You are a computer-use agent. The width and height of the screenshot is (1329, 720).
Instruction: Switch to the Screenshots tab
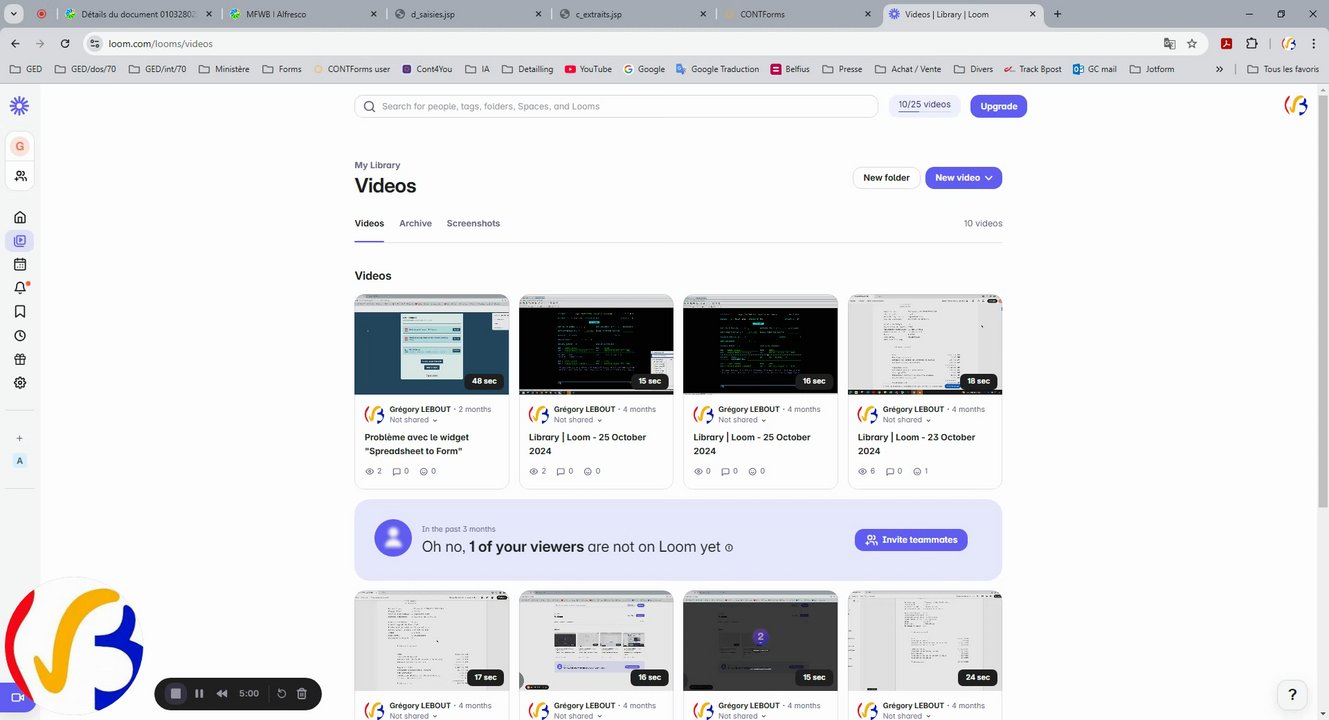pos(473,223)
